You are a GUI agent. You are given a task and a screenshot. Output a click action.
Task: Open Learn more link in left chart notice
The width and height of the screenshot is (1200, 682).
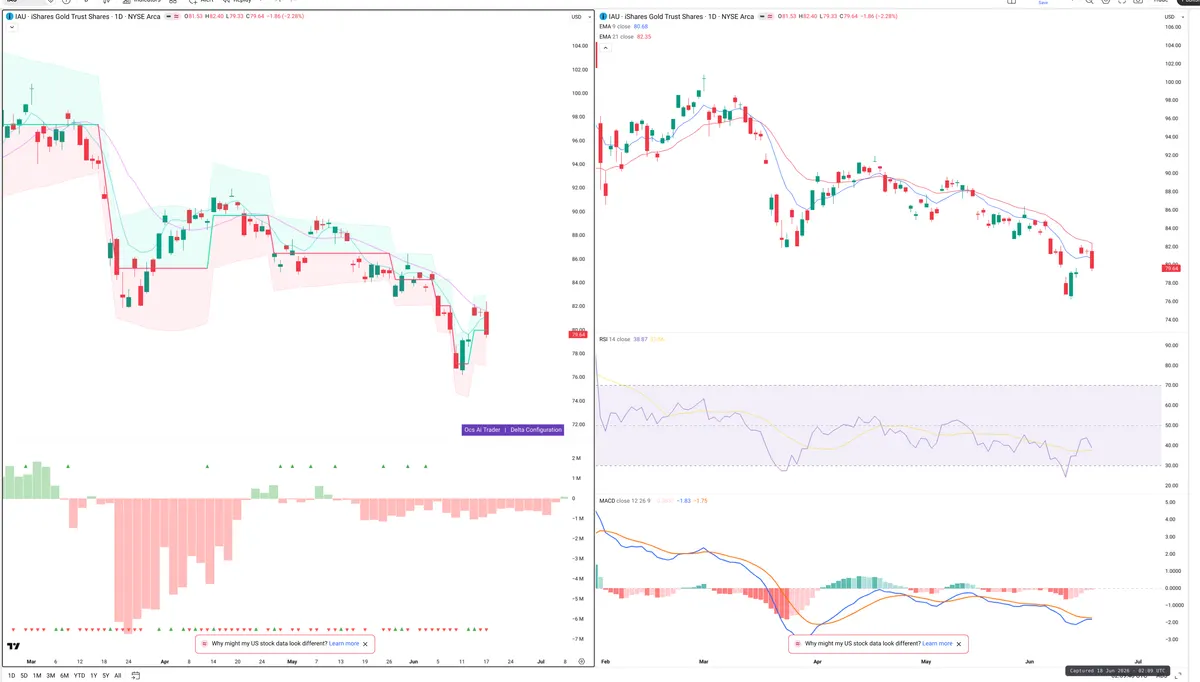pyautogui.click(x=344, y=644)
